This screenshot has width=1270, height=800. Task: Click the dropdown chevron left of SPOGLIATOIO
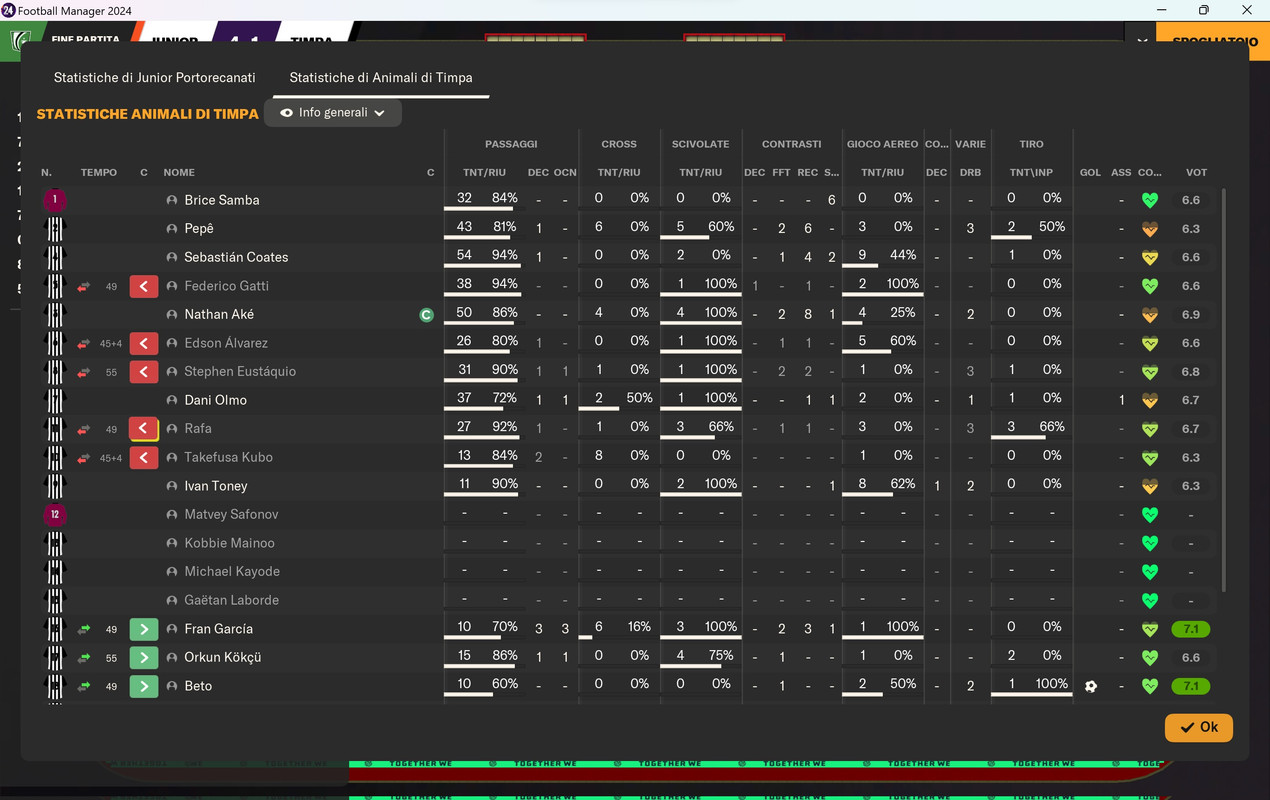coord(1142,41)
